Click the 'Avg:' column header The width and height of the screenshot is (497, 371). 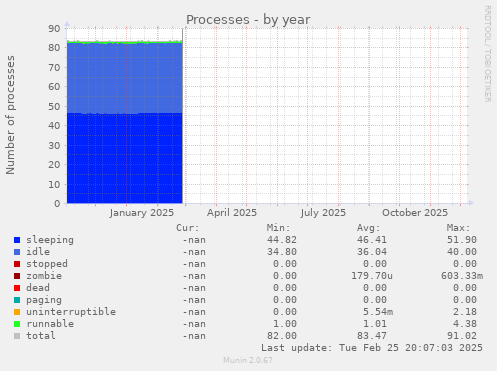(x=368, y=228)
